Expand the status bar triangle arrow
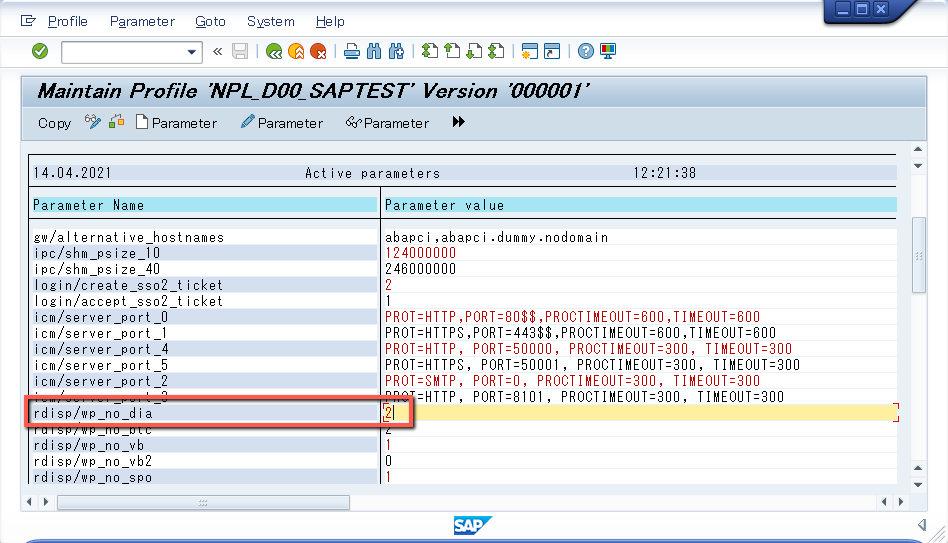 tap(921, 525)
